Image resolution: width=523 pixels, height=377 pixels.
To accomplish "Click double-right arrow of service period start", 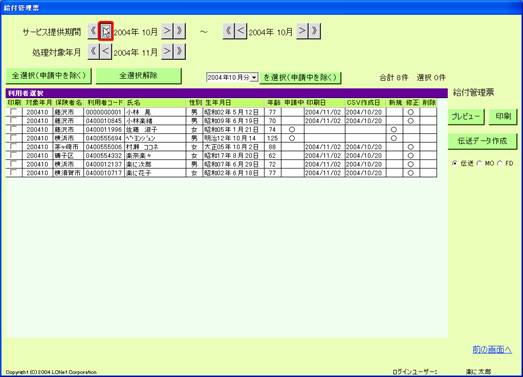I will (180, 31).
